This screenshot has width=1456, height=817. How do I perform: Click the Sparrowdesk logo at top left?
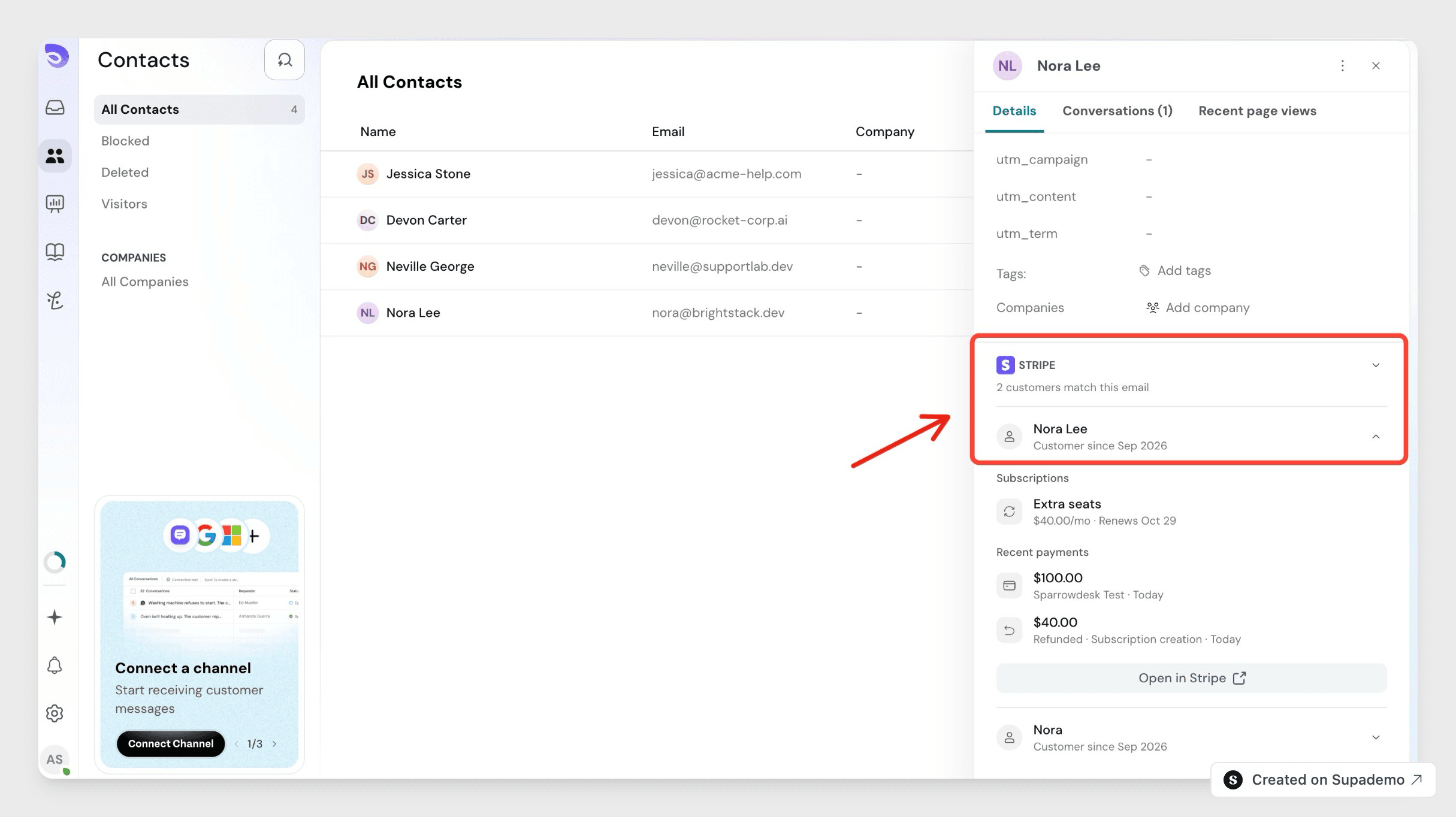point(56,56)
